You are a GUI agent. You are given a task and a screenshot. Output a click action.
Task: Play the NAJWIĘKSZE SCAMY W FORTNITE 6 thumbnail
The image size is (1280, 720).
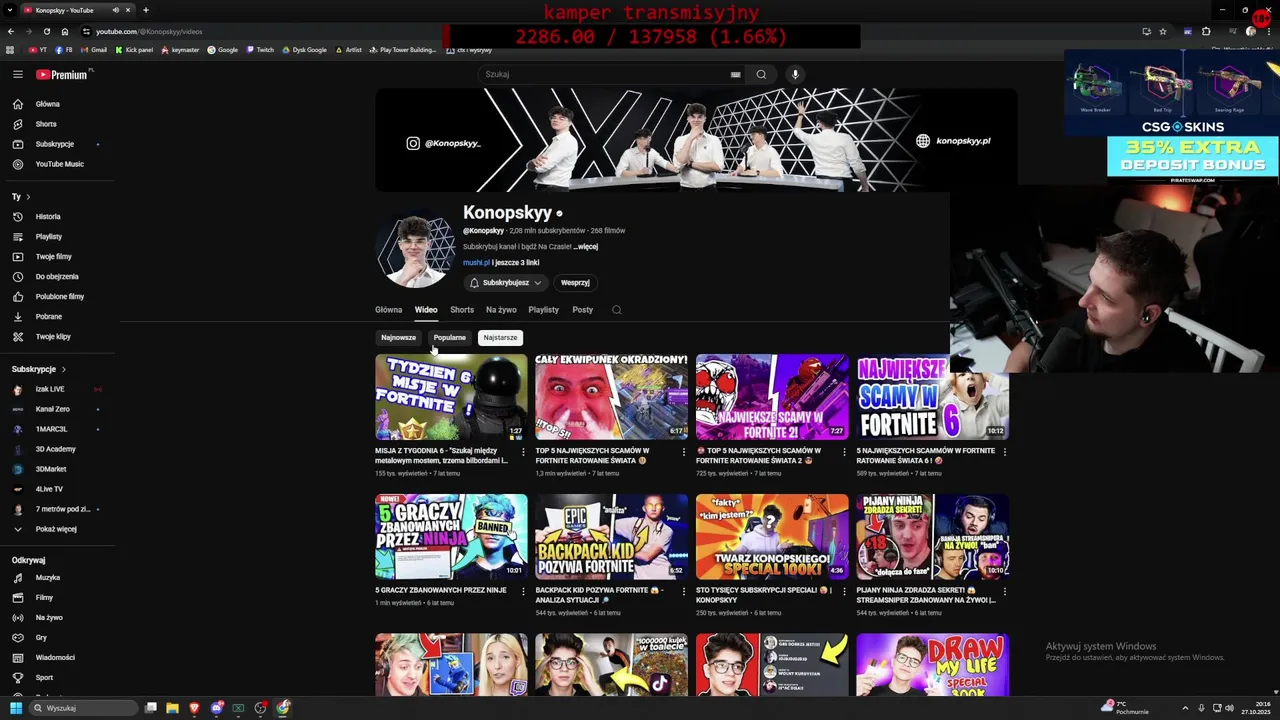[932, 397]
